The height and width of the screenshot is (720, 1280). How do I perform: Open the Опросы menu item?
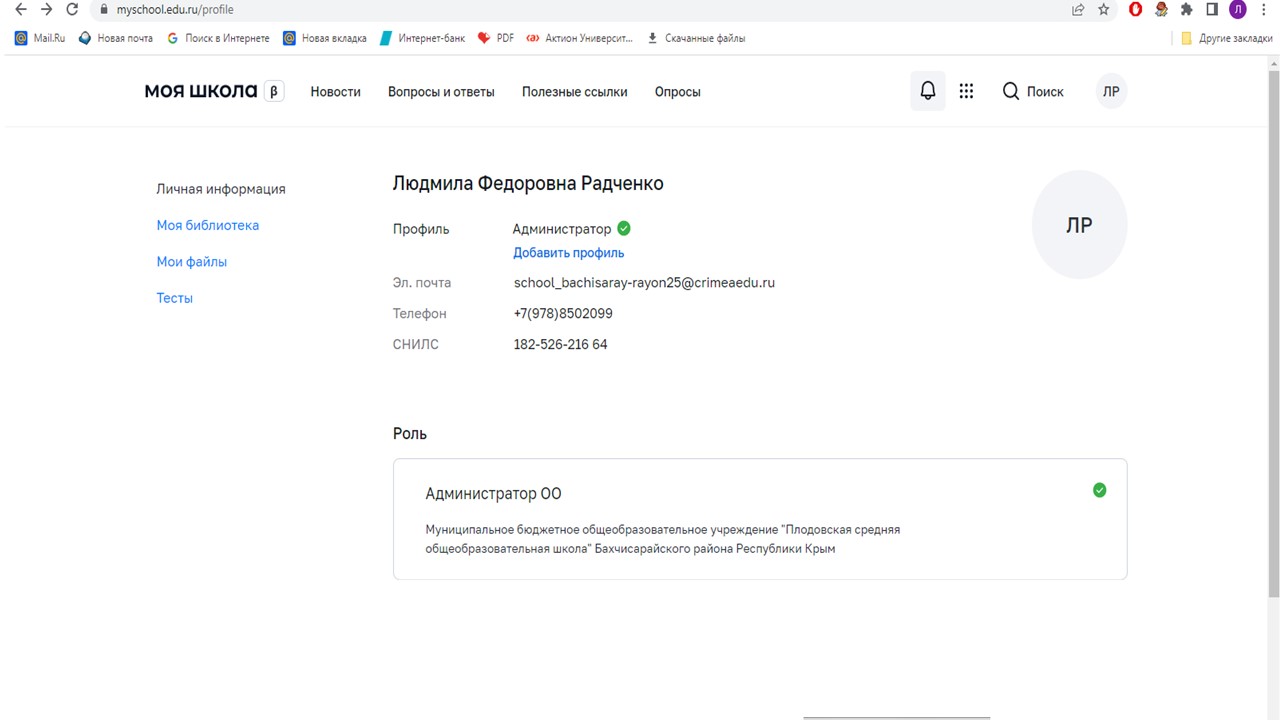pos(677,92)
